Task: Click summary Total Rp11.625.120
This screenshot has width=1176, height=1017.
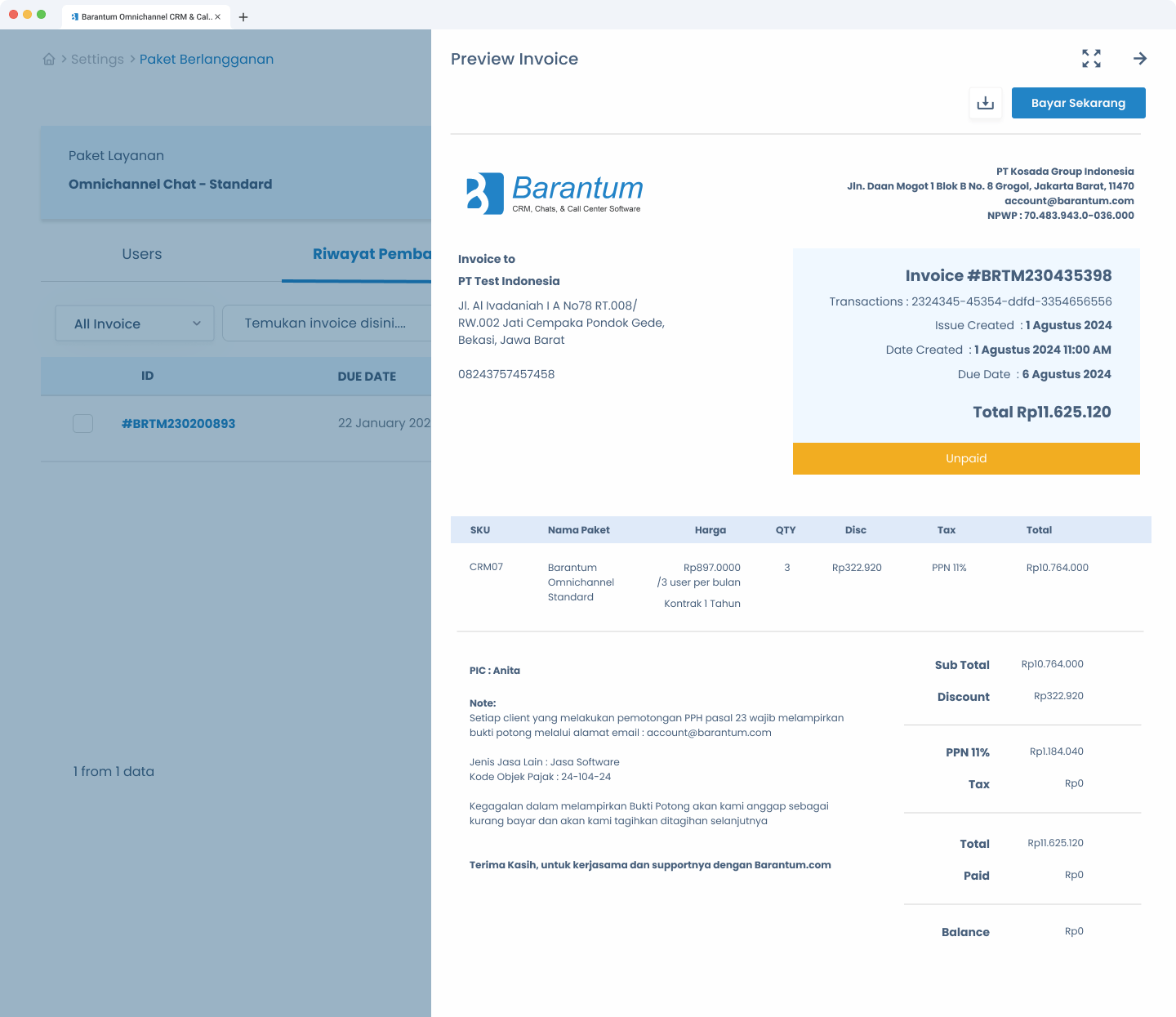Action: (x=1055, y=843)
